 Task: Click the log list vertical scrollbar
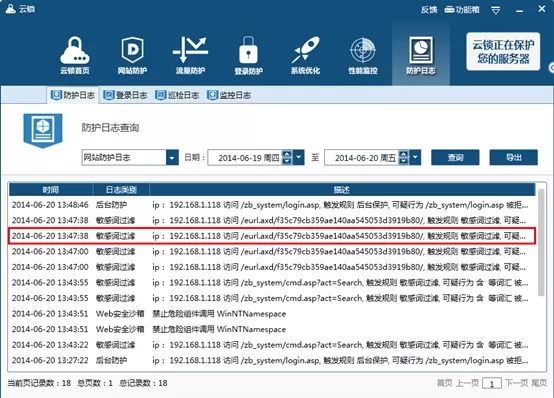[x=541, y=242]
